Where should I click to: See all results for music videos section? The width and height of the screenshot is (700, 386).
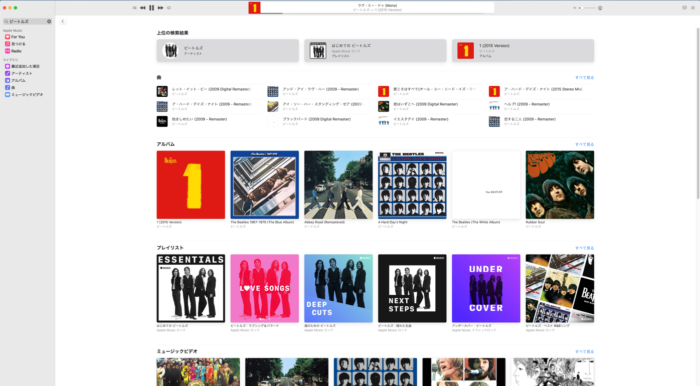[x=584, y=352]
